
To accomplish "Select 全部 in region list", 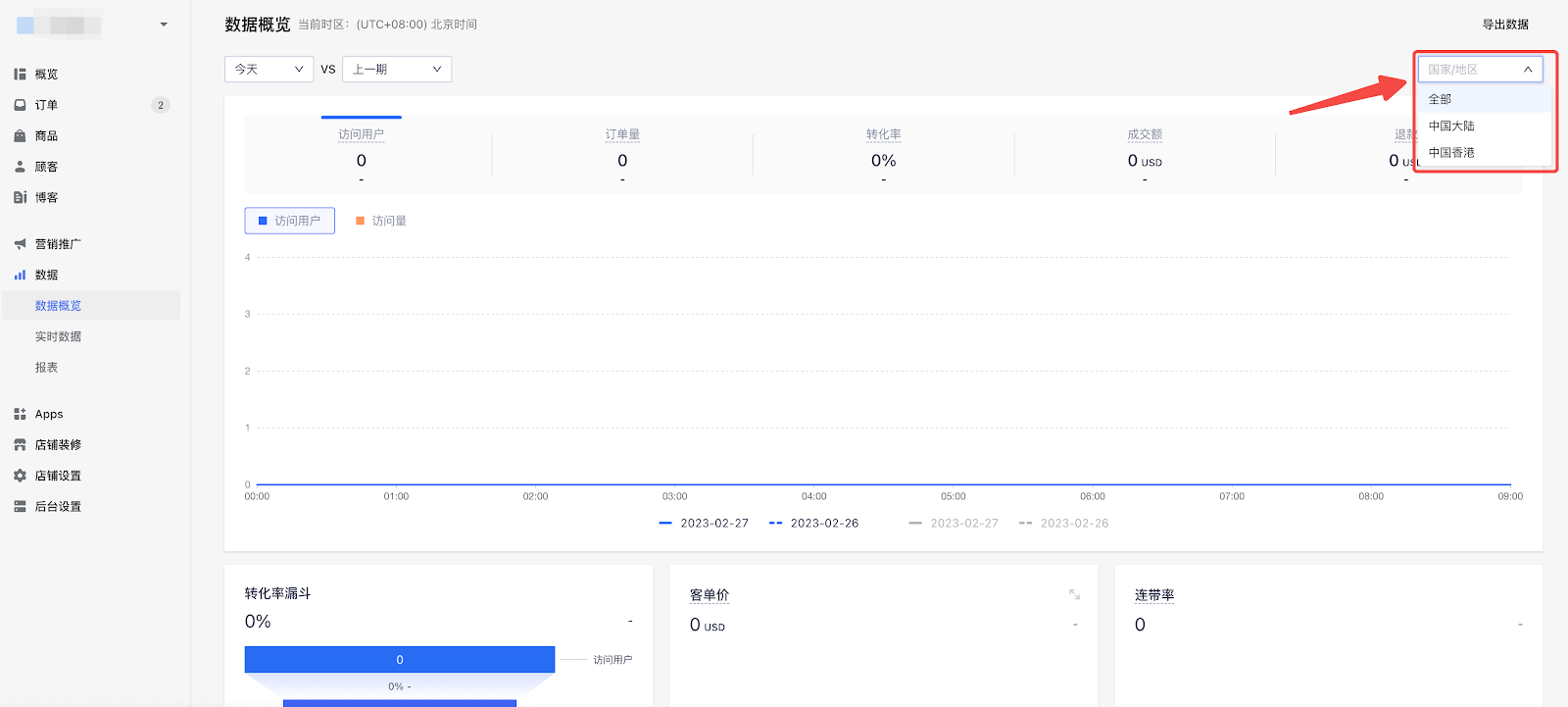I will [x=1485, y=99].
